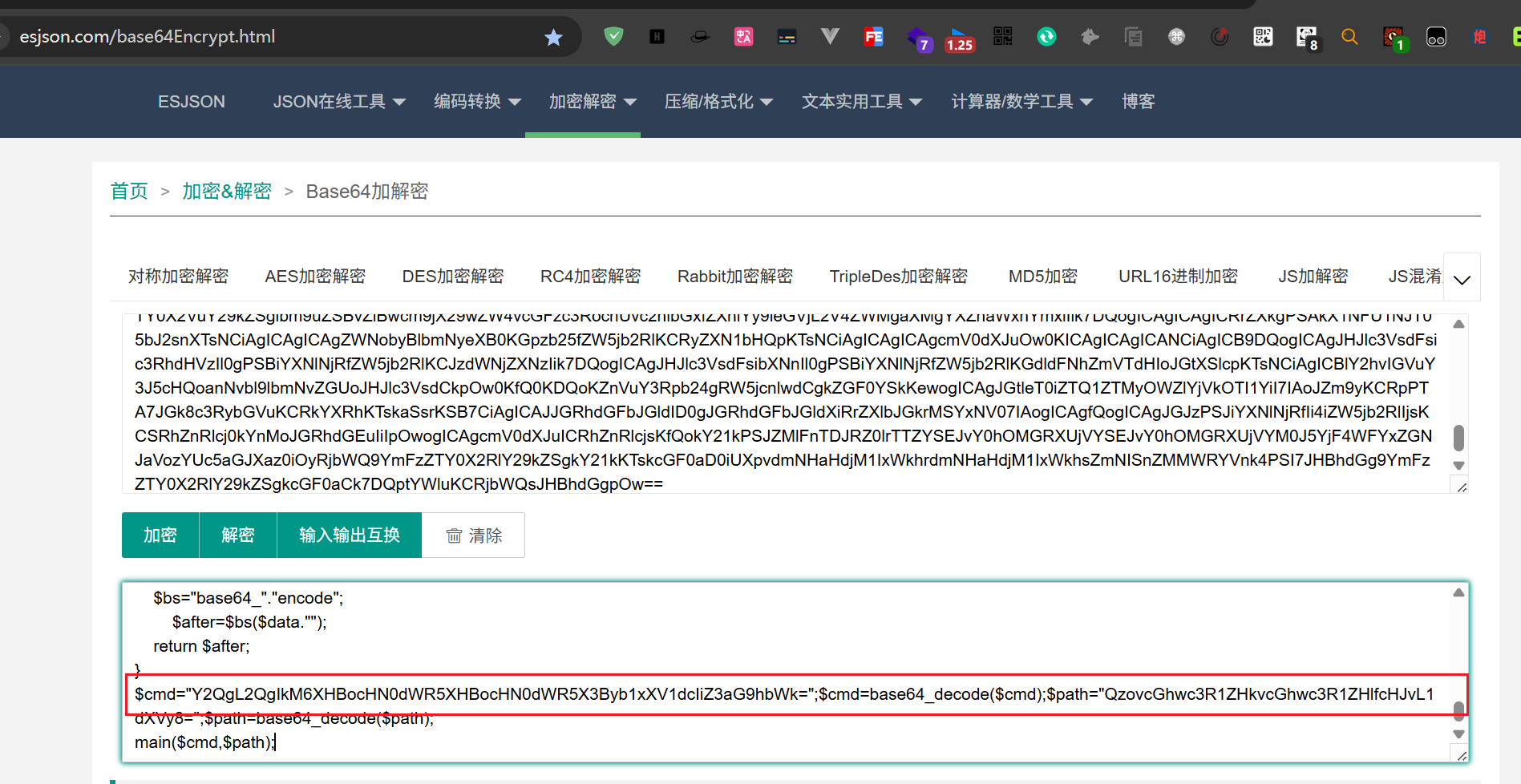Open the pink translation extension
The image size is (1521, 784).
(x=743, y=36)
